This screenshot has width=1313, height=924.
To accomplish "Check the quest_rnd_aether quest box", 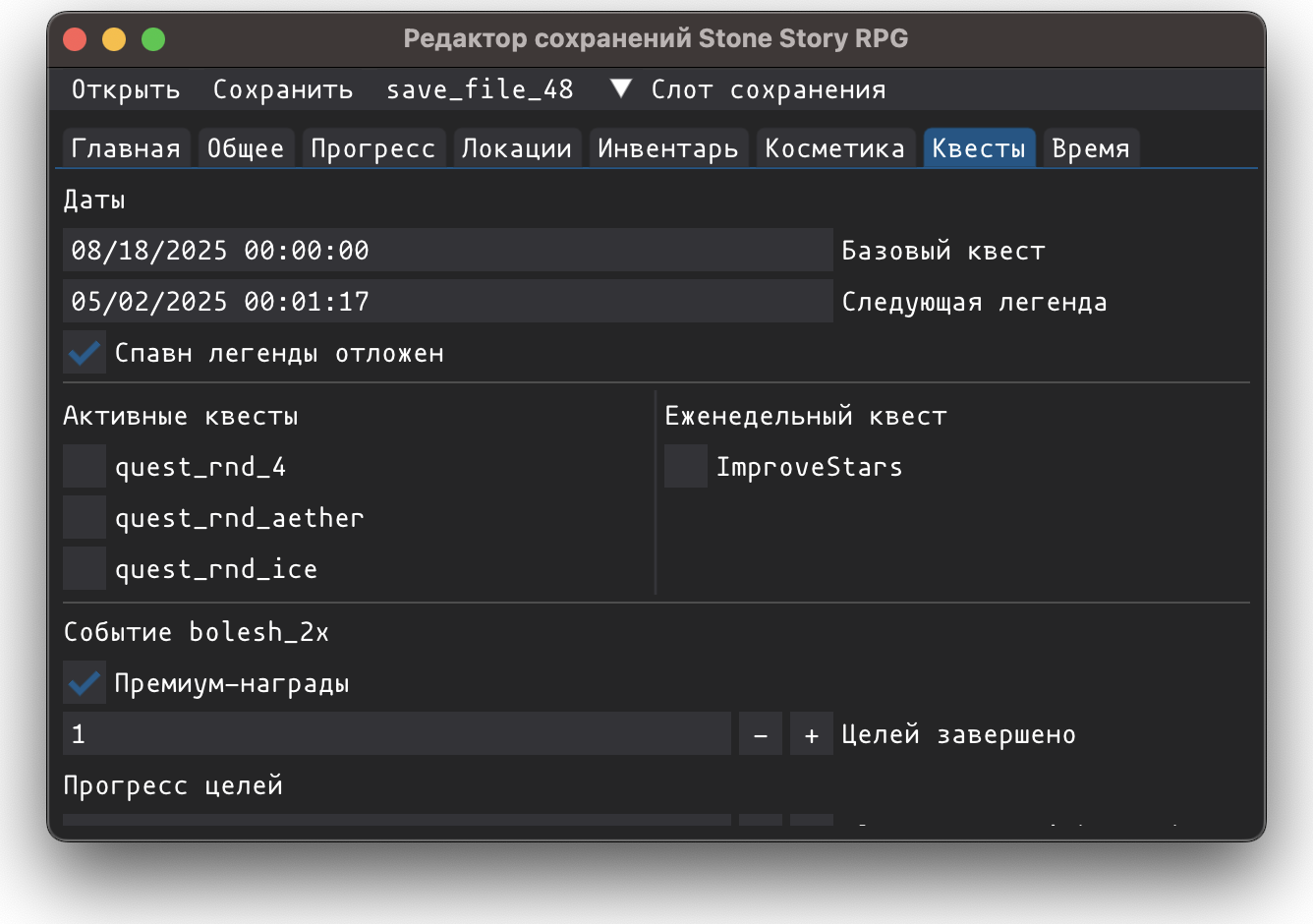I will tap(85, 518).
